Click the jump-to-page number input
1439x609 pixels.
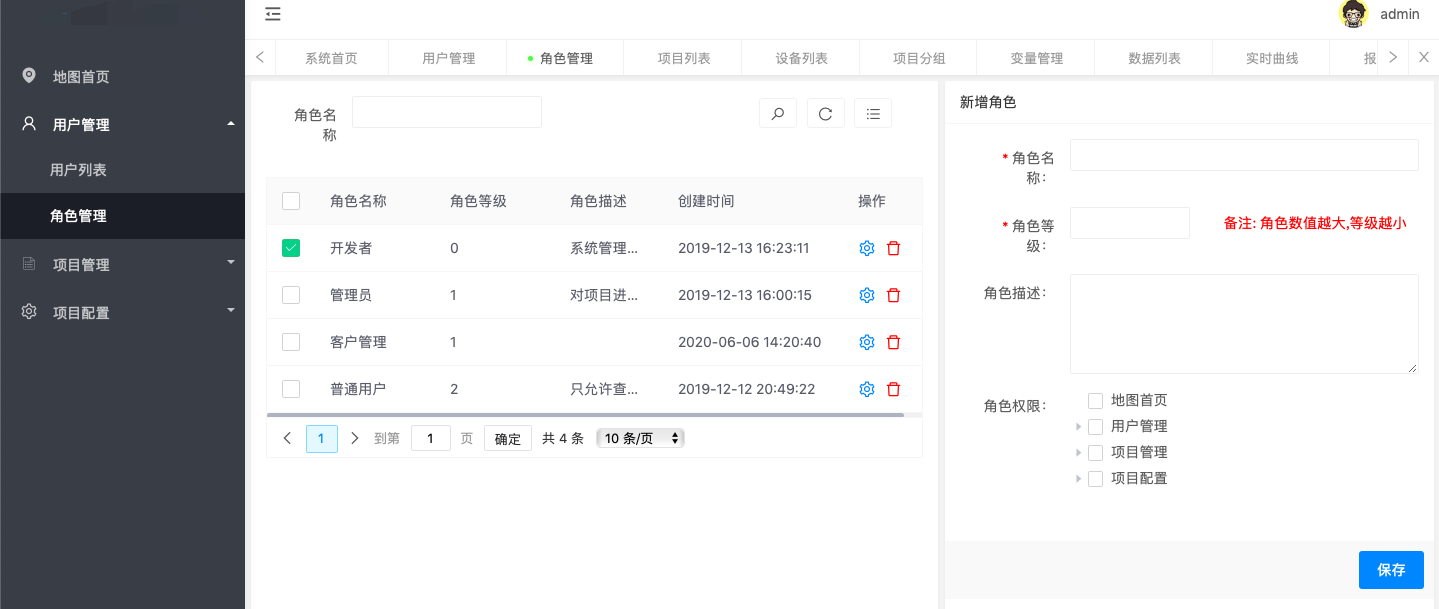click(431, 438)
